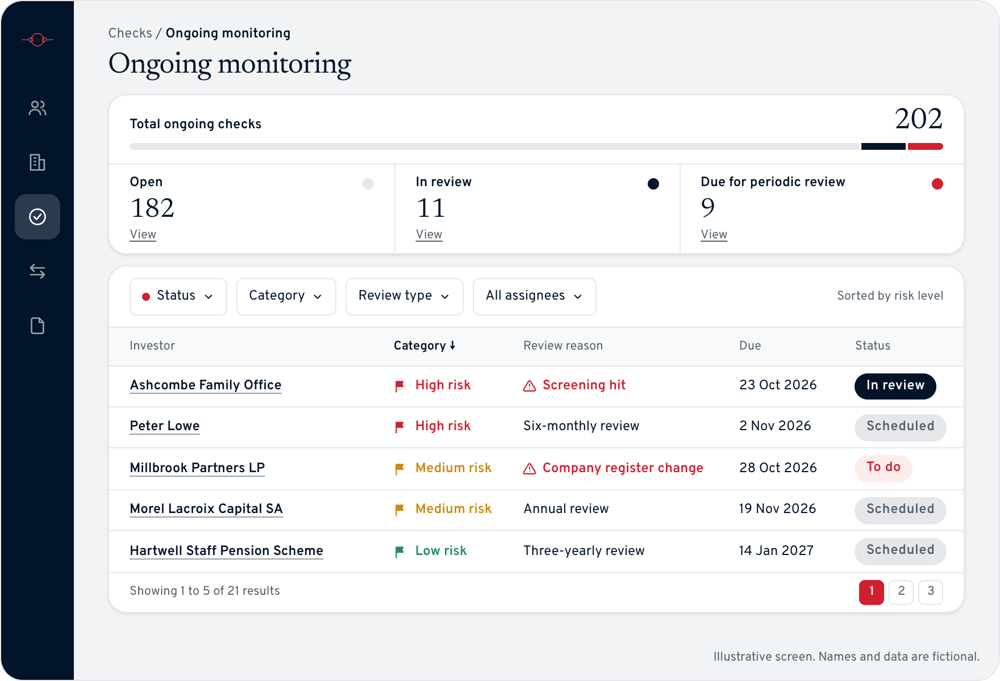Click the 14 Jan 2027 due date
Viewport: 1000px width, 681px height.
coord(776,551)
